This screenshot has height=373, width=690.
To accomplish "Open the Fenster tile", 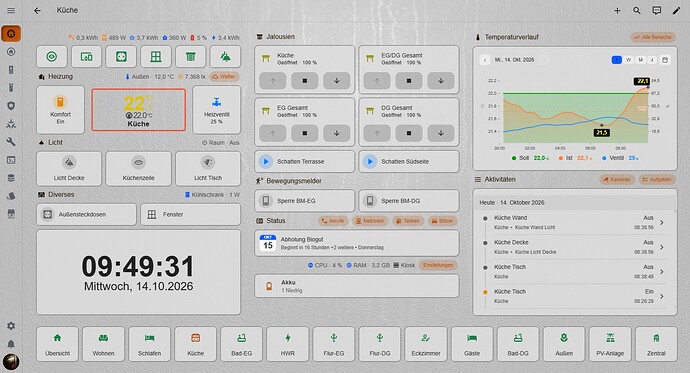I will (191, 214).
